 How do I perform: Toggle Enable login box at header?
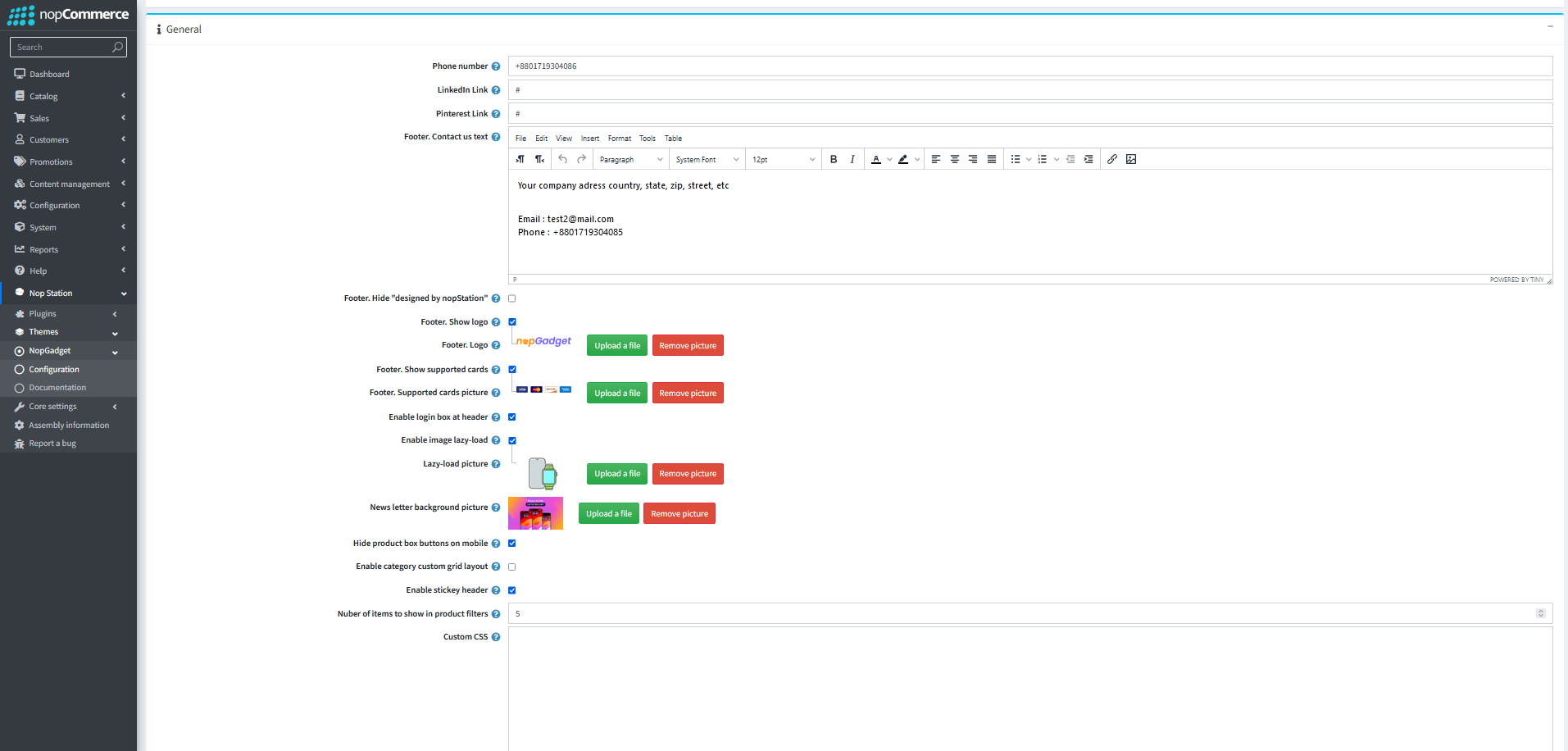coord(512,417)
